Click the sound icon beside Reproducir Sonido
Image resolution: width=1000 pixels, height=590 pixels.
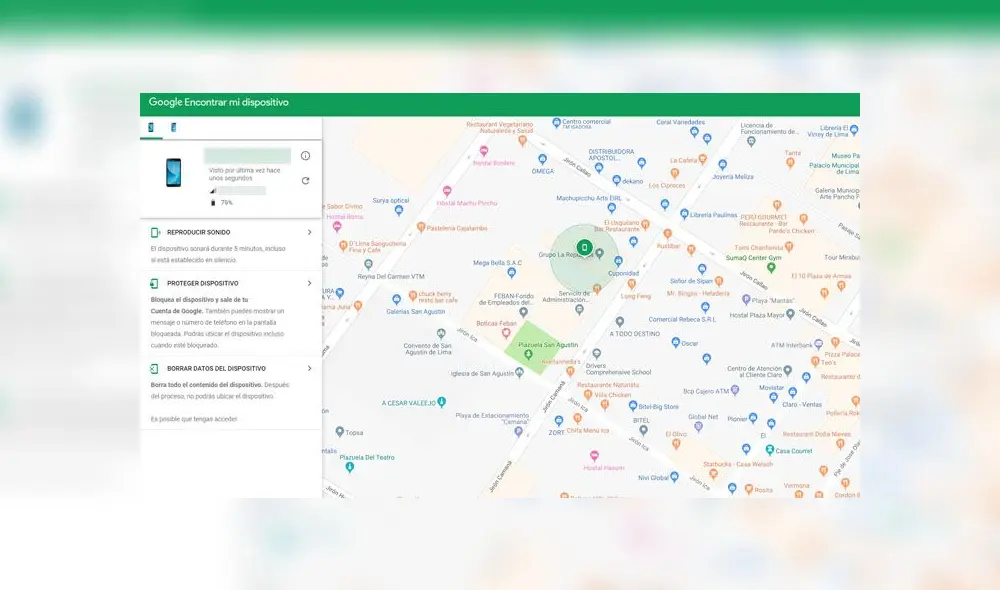coord(153,230)
